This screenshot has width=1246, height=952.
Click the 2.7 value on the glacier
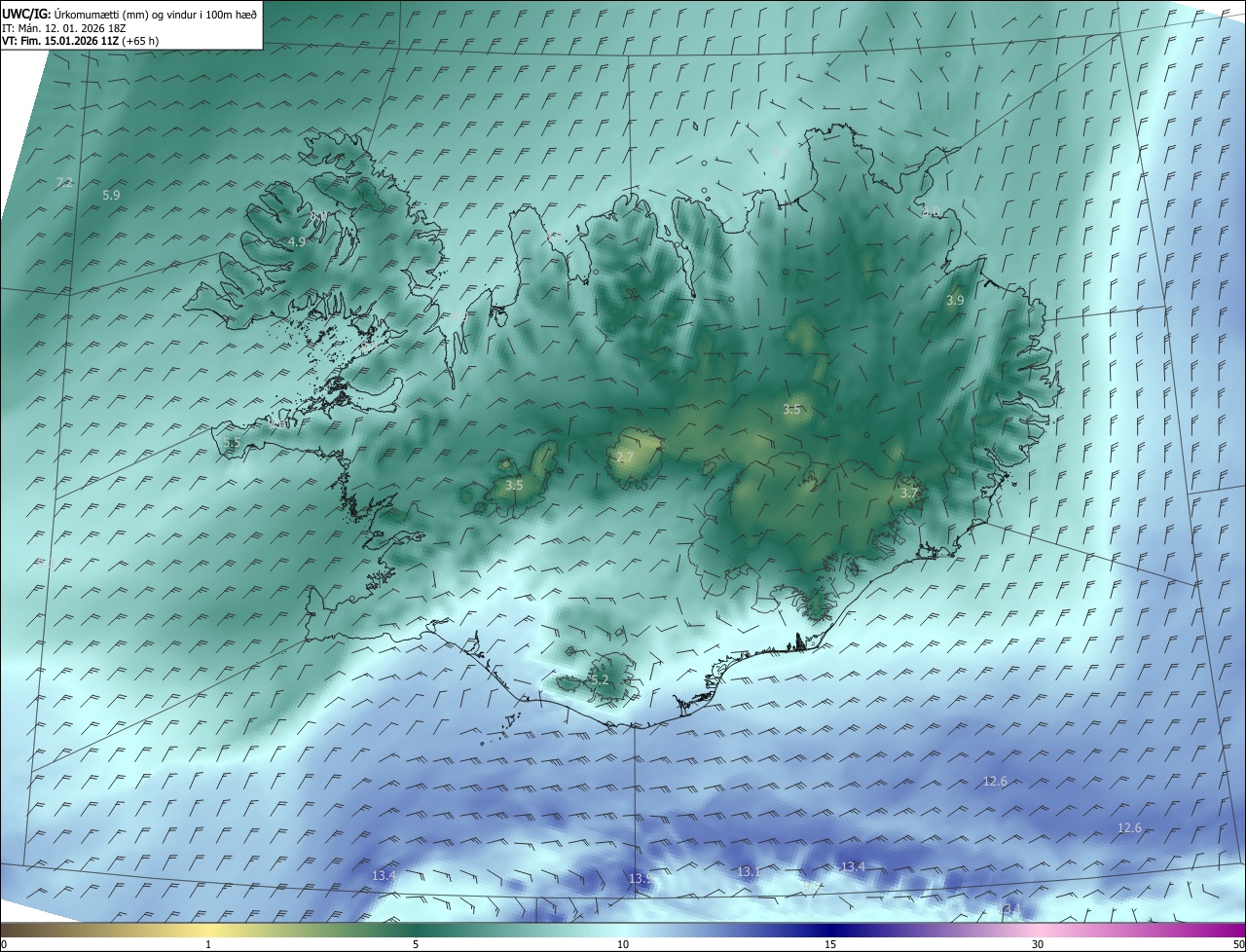pyautogui.click(x=626, y=458)
